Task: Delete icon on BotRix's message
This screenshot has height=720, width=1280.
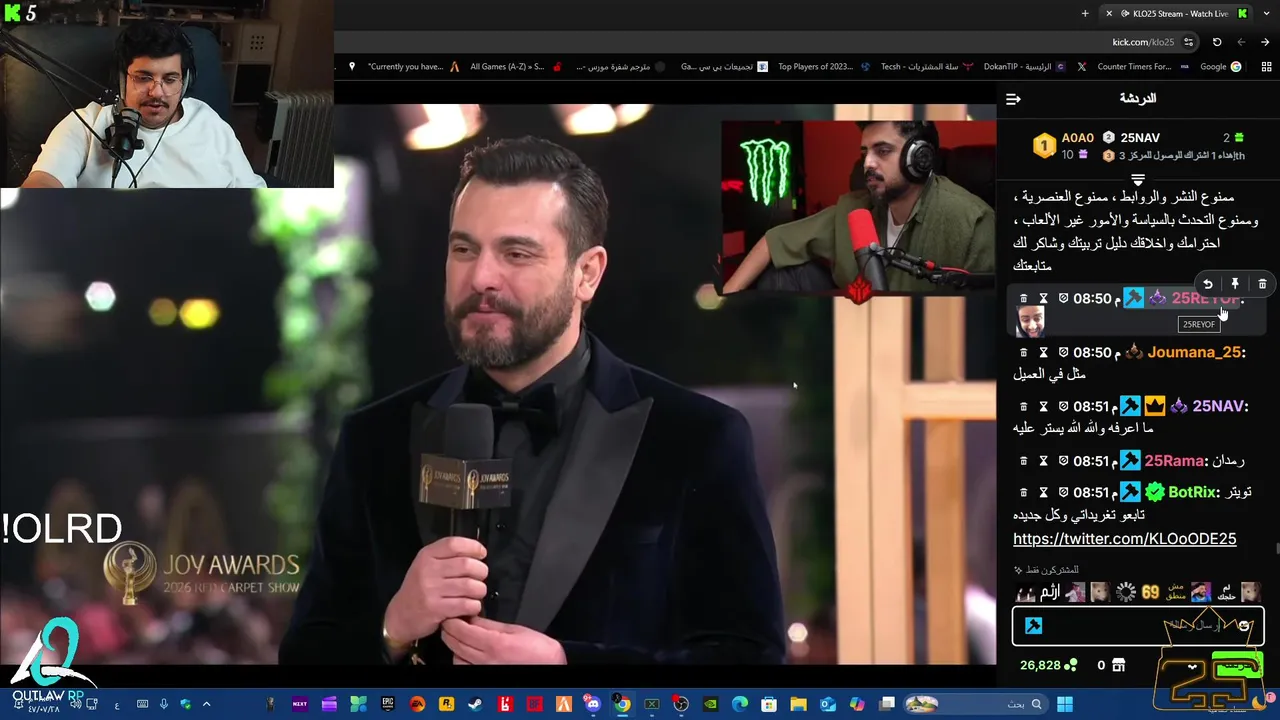Action: [x=1023, y=492]
